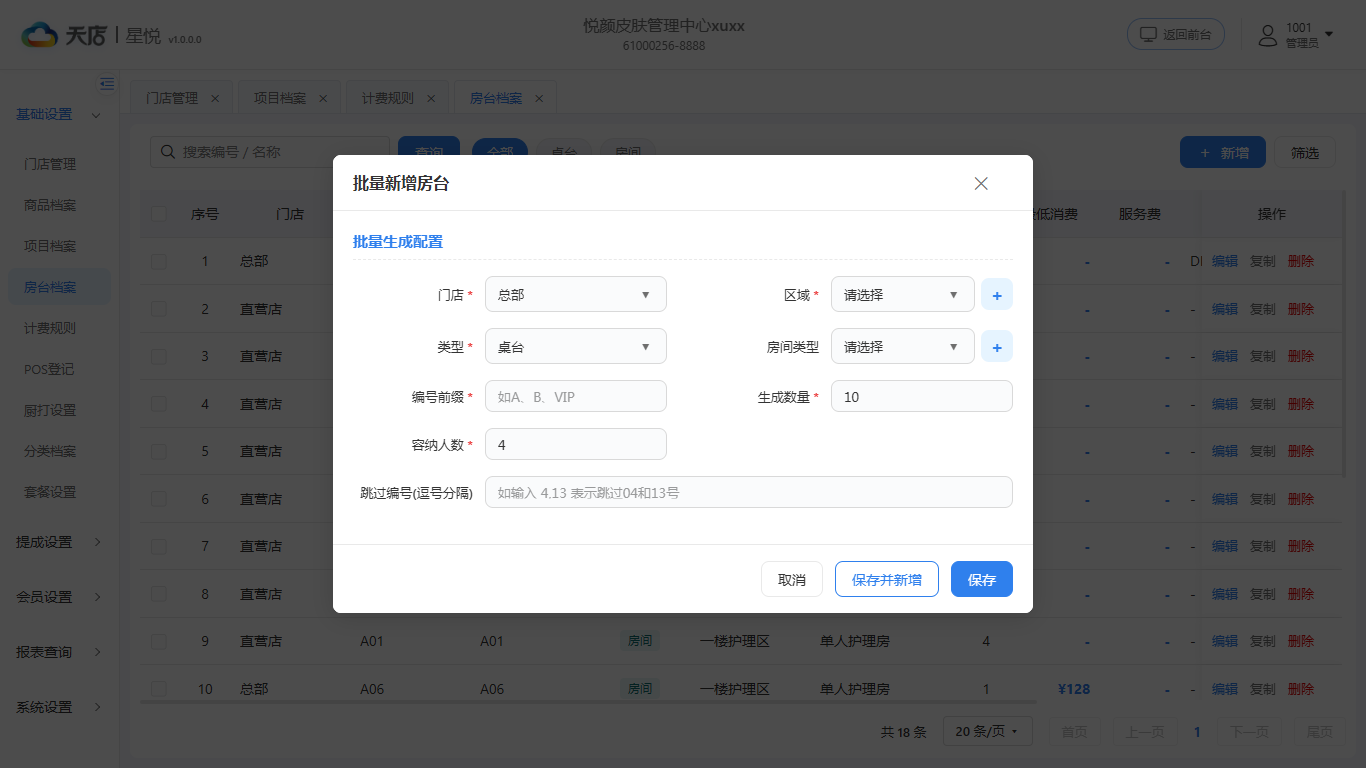Close the 房台档案 tab
Viewport: 1366px width, 768px height.
coord(539,98)
